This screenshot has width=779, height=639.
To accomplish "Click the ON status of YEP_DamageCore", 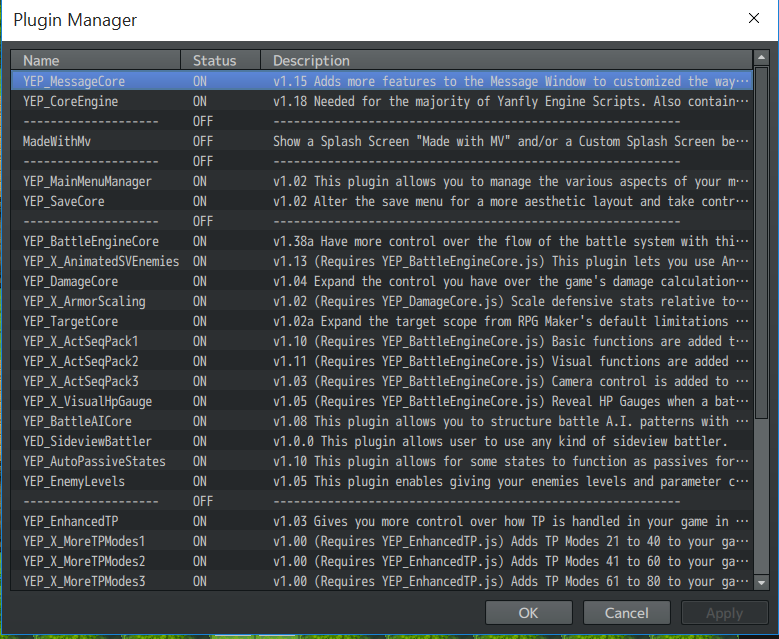I will (x=200, y=281).
